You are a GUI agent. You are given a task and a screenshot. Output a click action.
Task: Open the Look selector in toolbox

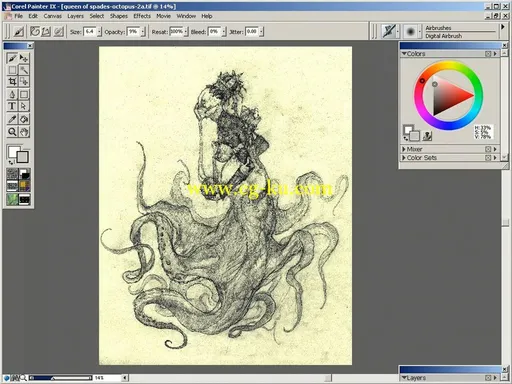(x=12, y=199)
